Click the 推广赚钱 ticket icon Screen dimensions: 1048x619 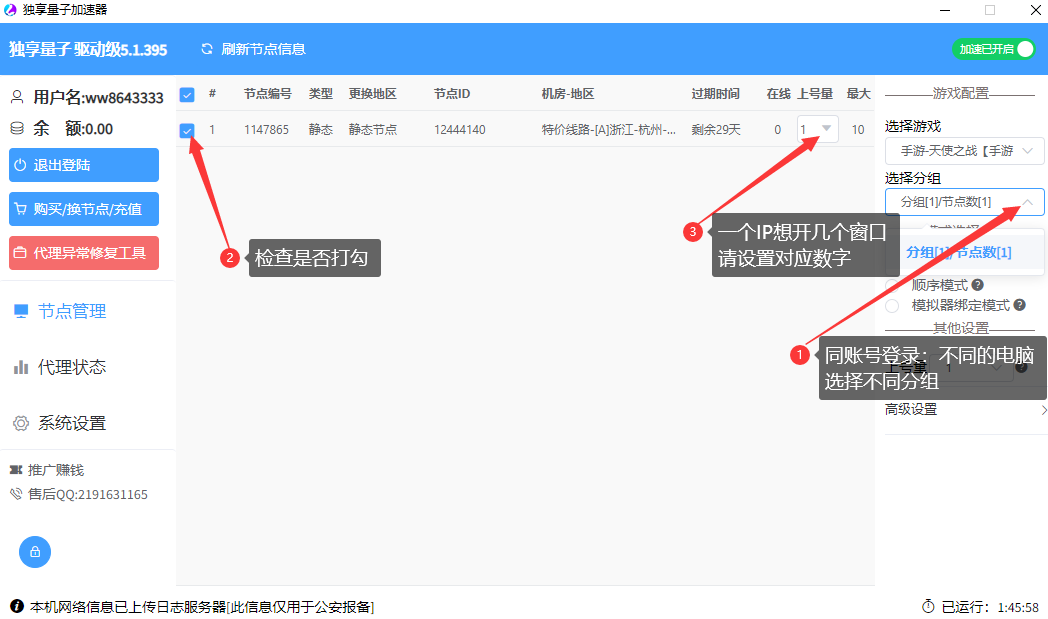(x=16, y=470)
